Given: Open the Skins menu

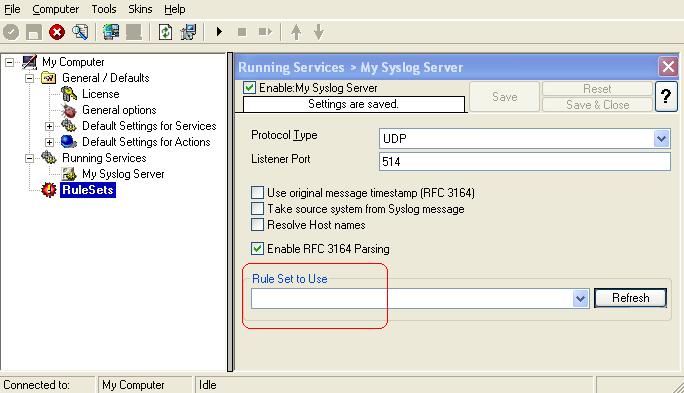Looking at the screenshot, I should coord(140,9).
